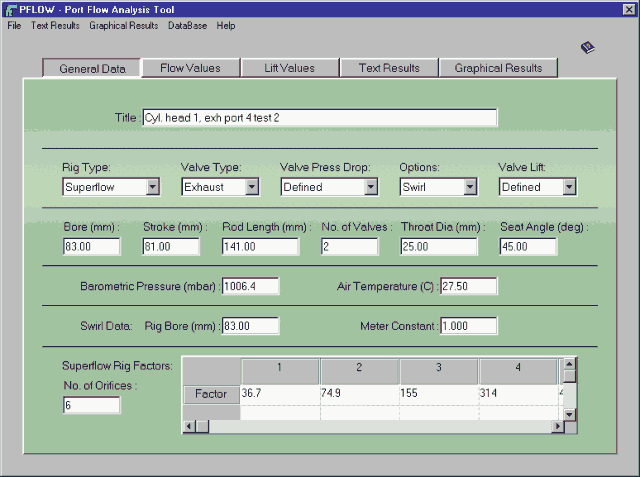640x477 pixels.
Task: Select the factor cell 74.9
Action: tap(359, 393)
